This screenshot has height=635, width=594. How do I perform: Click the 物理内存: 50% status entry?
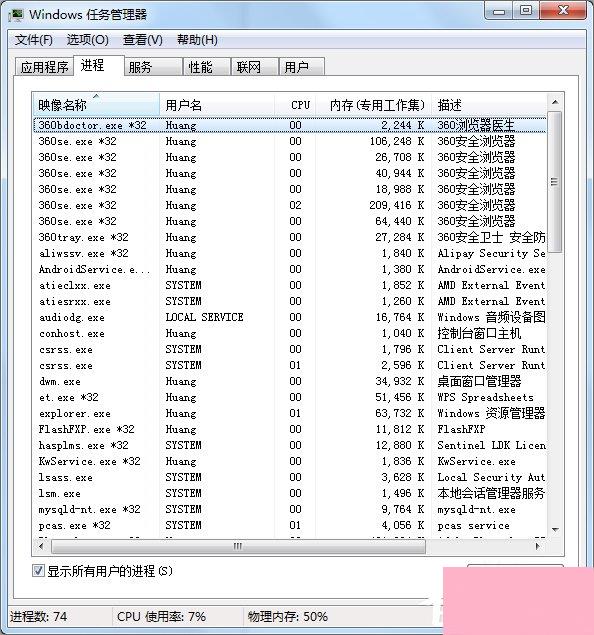click(x=287, y=616)
